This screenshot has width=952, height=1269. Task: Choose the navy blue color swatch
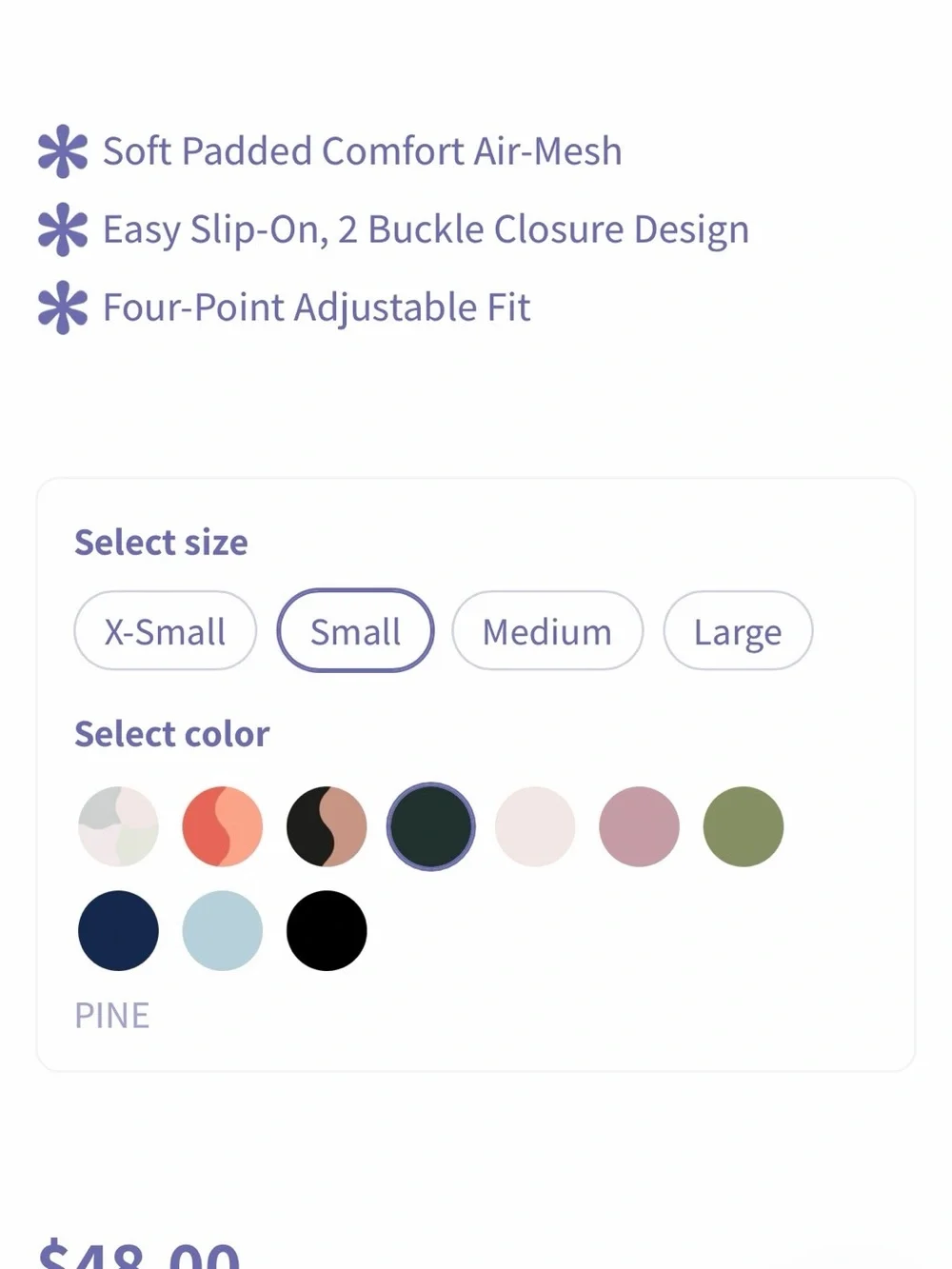tap(118, 931)
